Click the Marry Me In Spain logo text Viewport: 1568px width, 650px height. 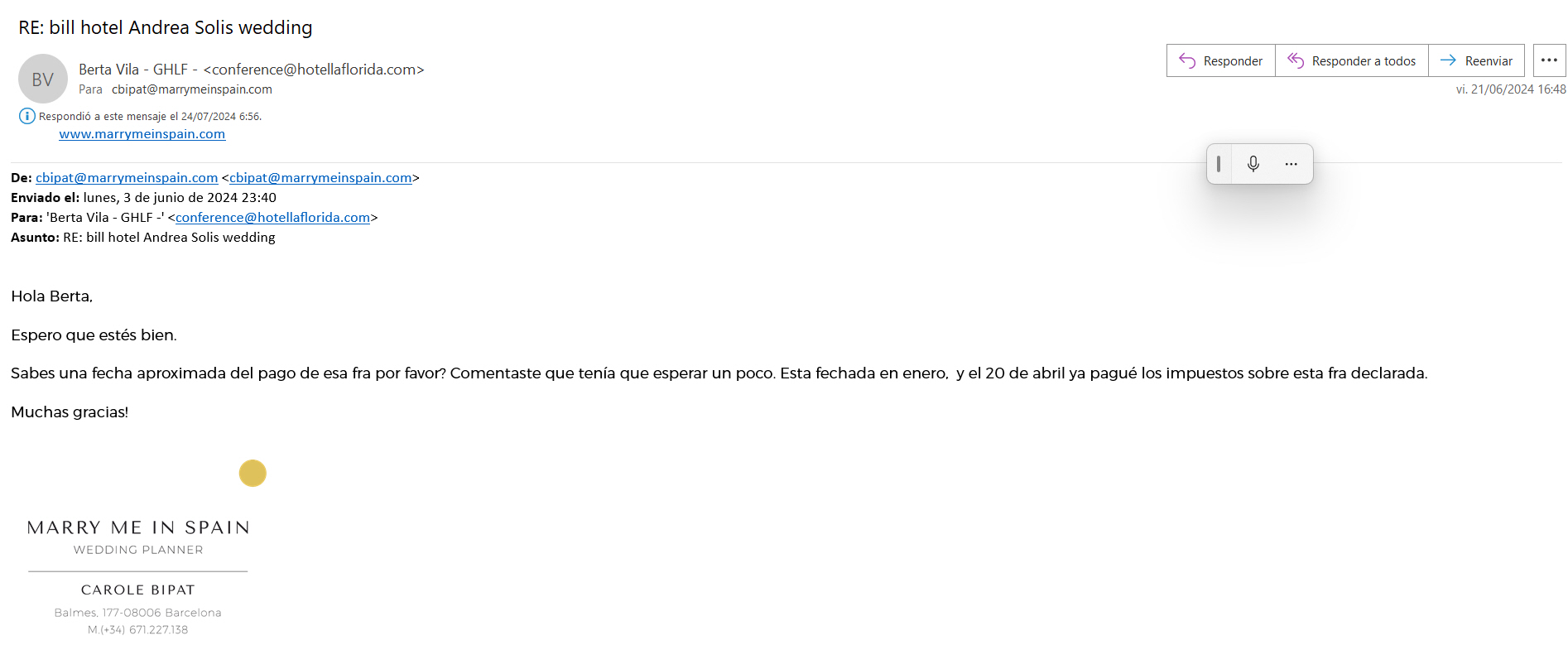coord(138,527)
